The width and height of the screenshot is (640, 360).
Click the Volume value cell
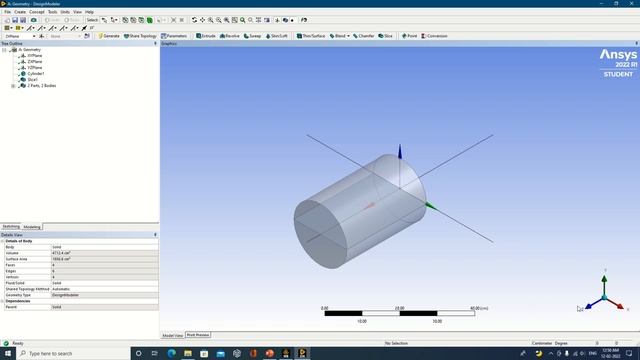(x=104, y=253)
